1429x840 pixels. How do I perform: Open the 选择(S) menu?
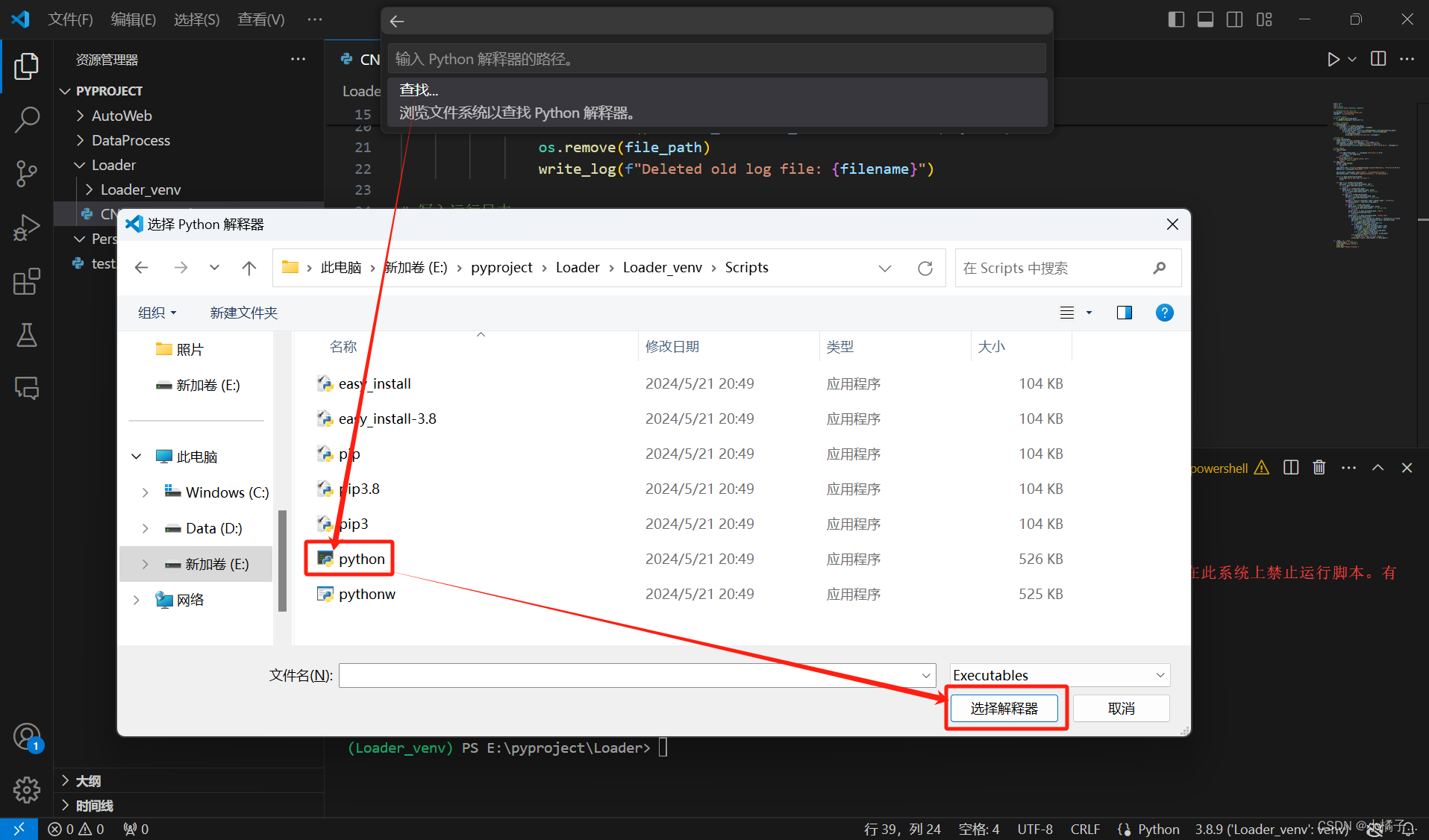(197, 19)
